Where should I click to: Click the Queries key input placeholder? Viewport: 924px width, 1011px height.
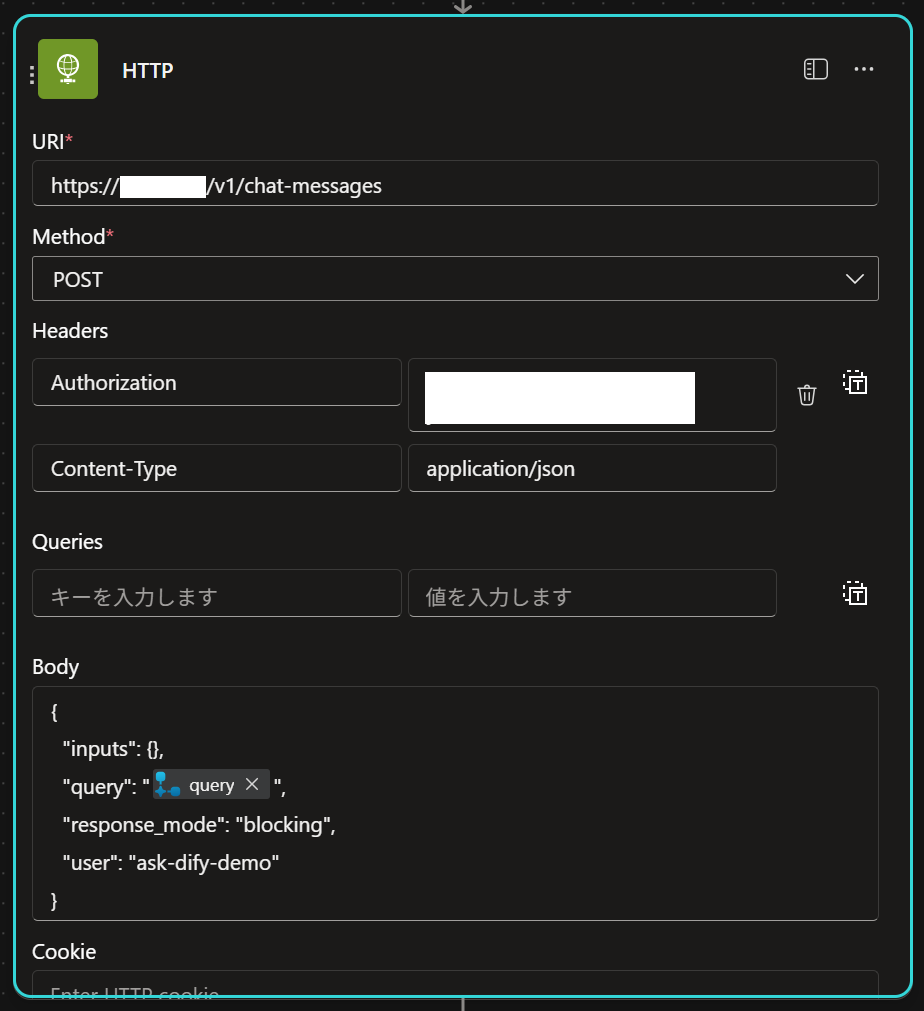point(216,593)
